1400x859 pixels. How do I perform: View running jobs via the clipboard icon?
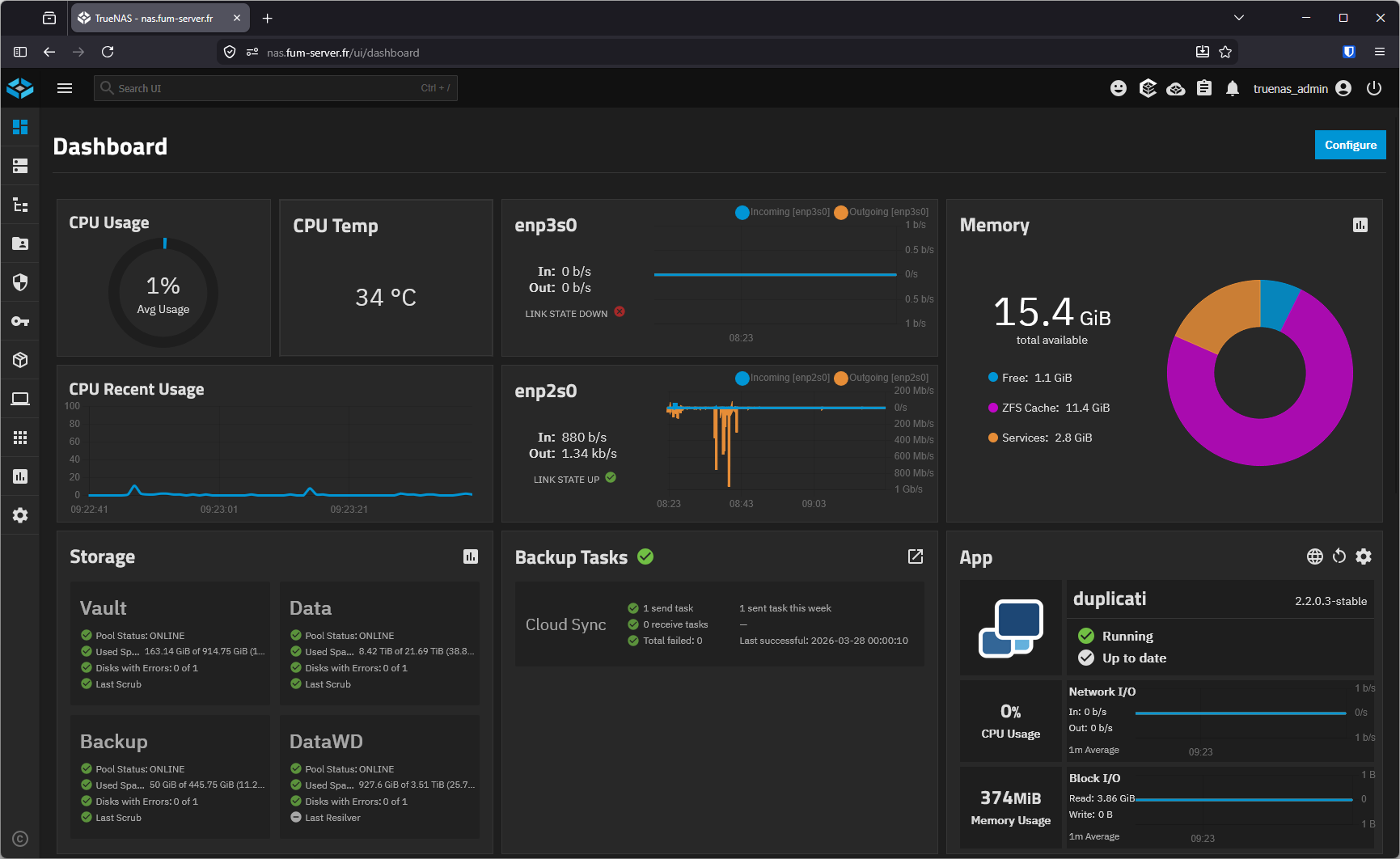tap(1204, 88)
